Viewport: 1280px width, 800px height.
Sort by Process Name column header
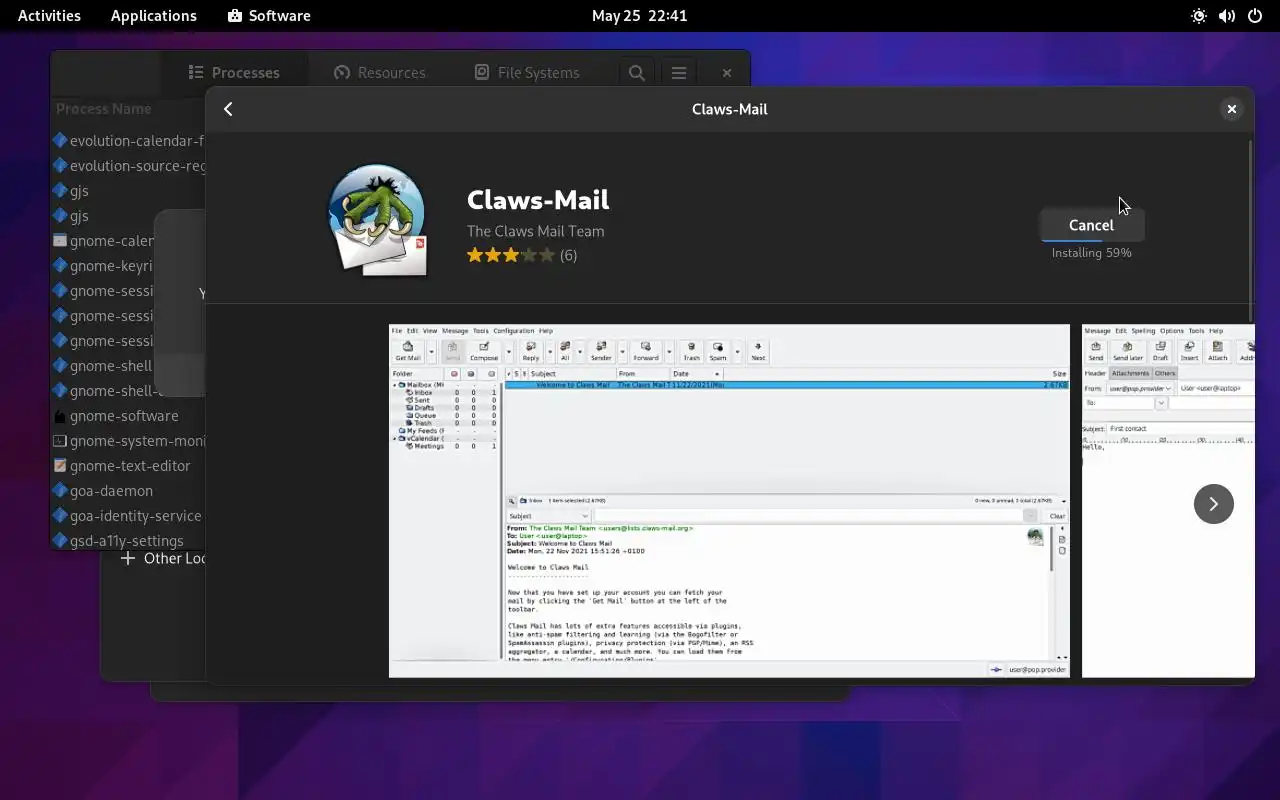tap(104, 109)
